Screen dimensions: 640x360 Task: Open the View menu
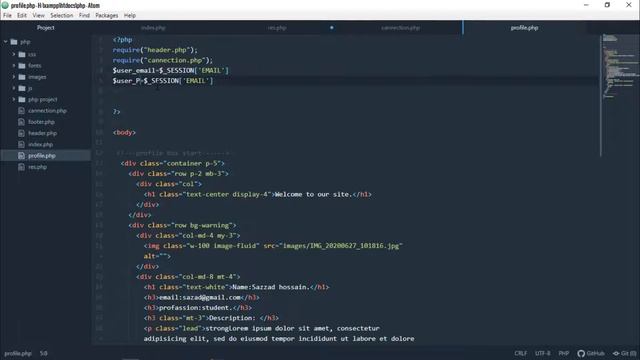(38, 16)
